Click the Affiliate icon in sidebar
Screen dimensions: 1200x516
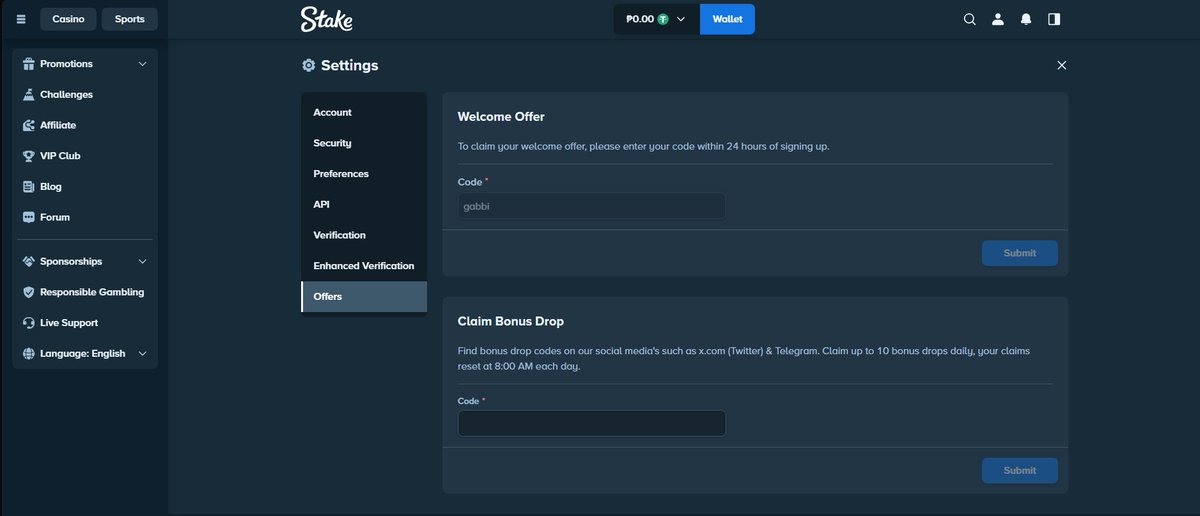[29, 126]
